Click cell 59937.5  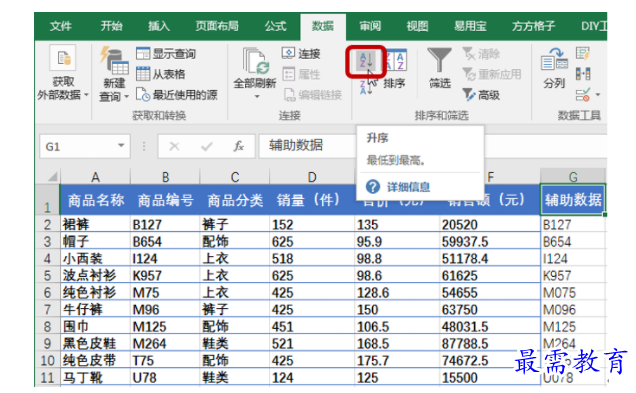pyautogui.click(x=490, y=241)
